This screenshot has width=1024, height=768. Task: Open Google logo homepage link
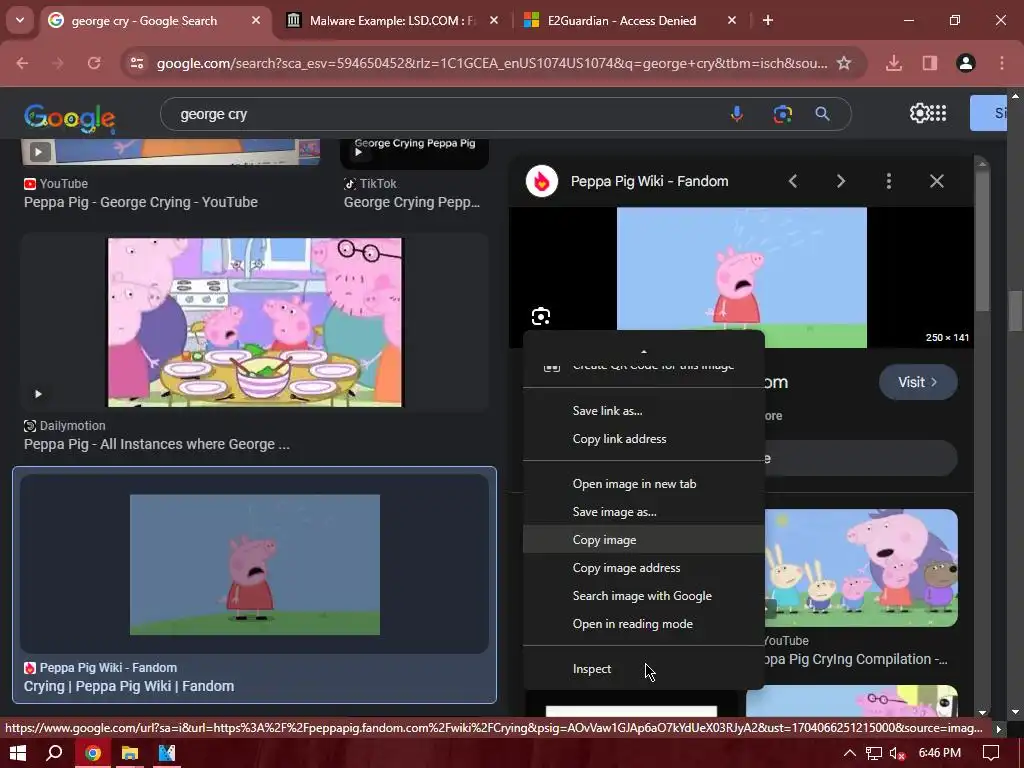tap(69, 117)
